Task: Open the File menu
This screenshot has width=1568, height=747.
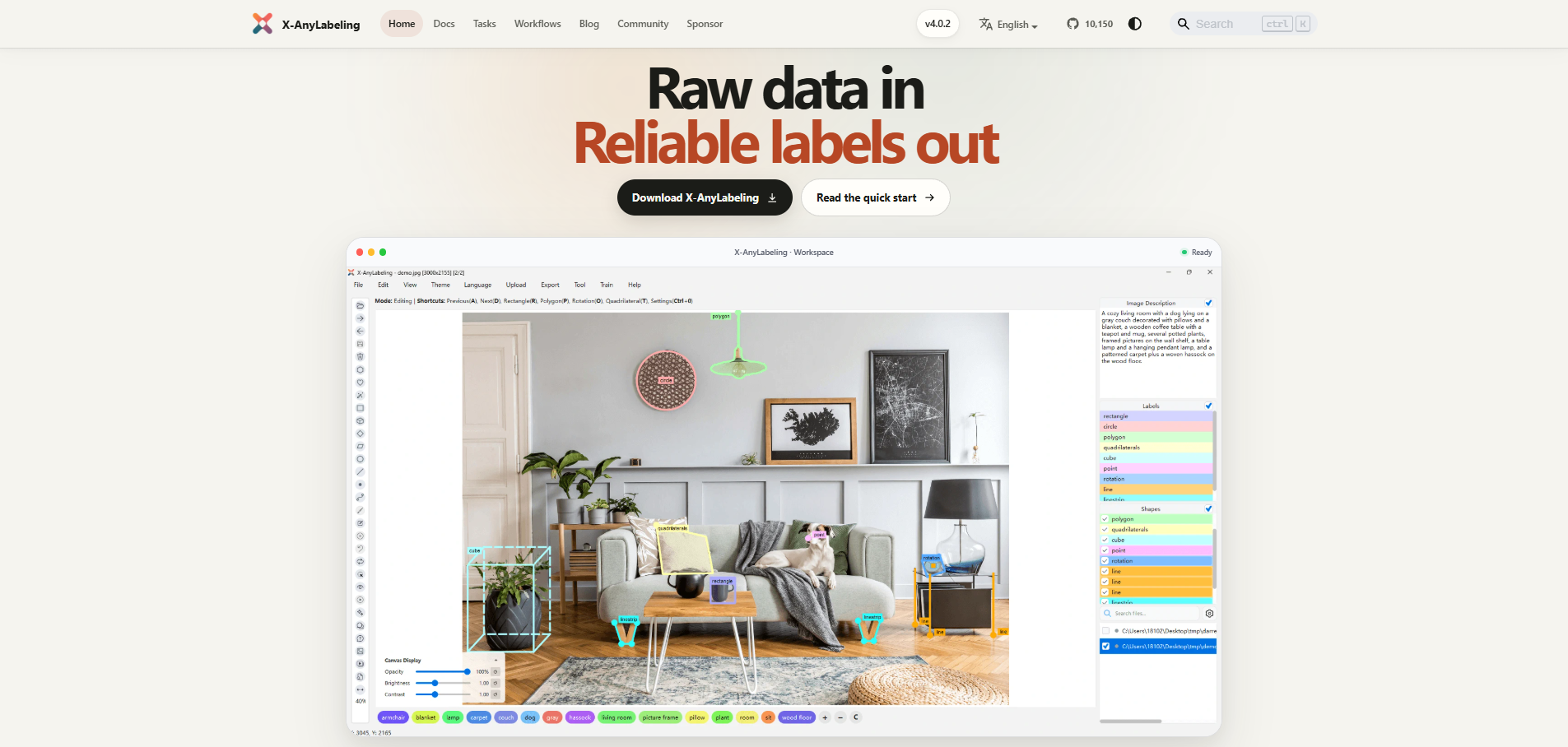Action: [x=358, y=285]
